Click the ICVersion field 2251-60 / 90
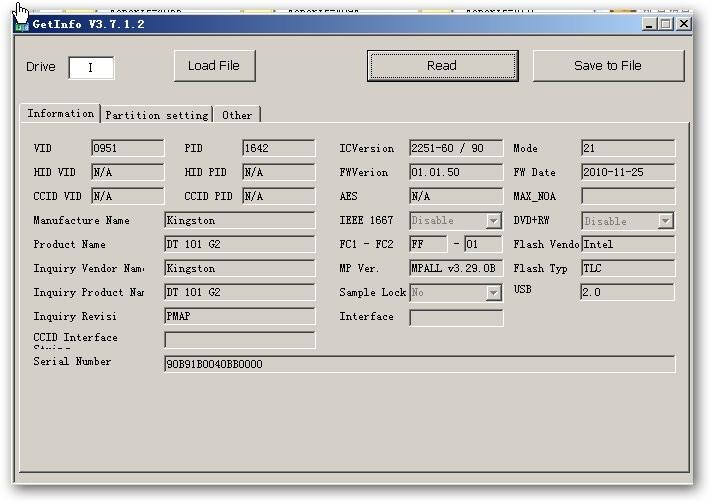This screenshot has width=711, height=503. click(x=456, y=148)
